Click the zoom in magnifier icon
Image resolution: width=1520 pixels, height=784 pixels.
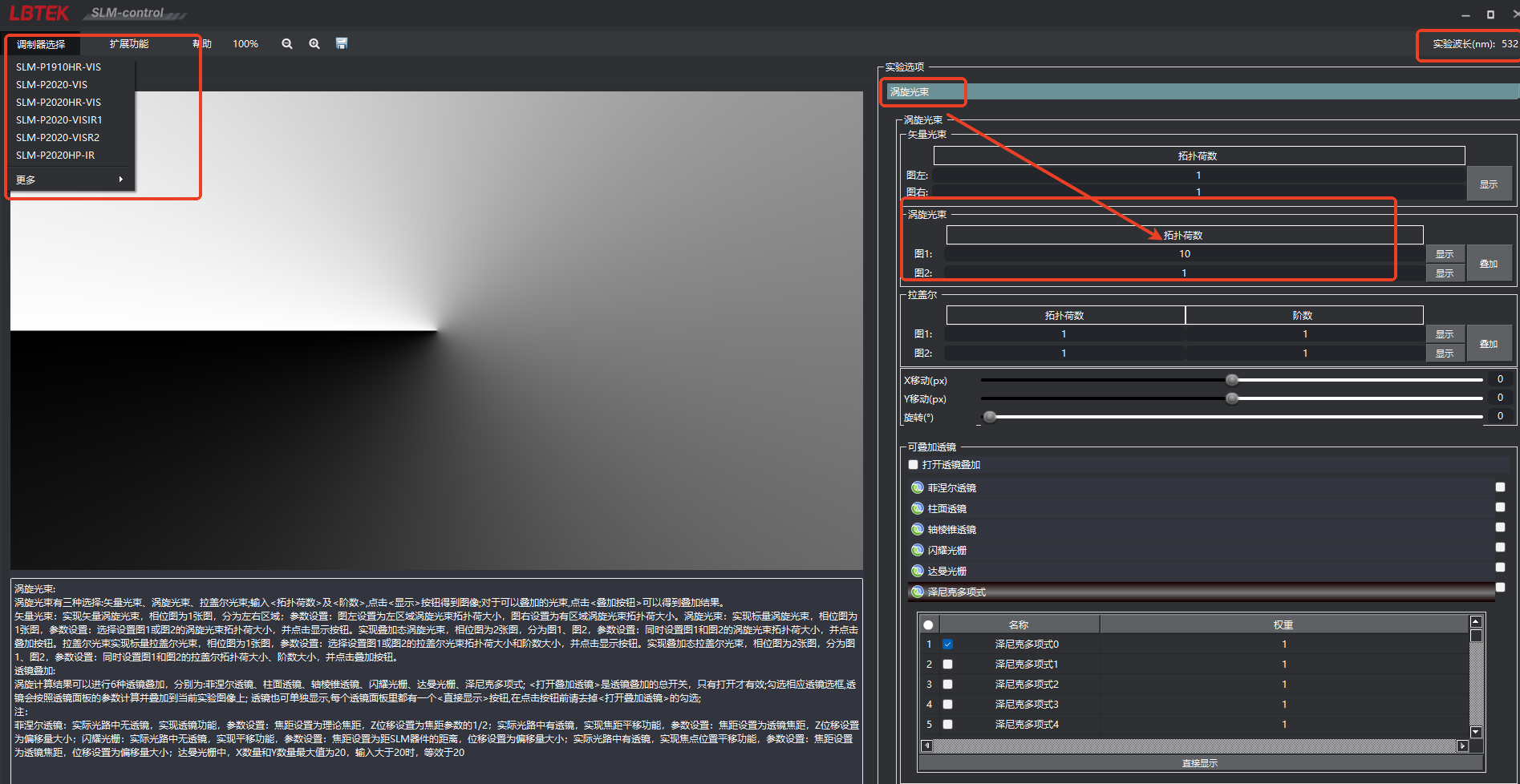click(314, 44)
